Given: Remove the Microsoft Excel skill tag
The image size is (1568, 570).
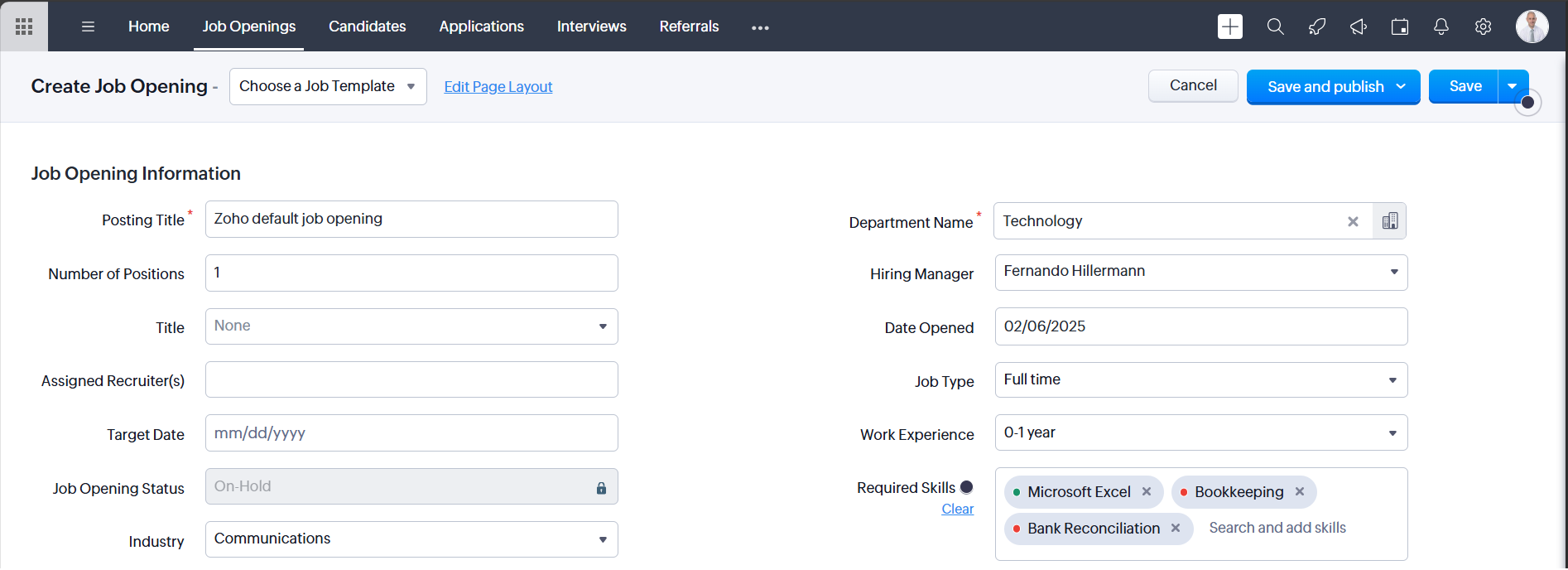Looking at the screenshot, I should click(1147, 491).
